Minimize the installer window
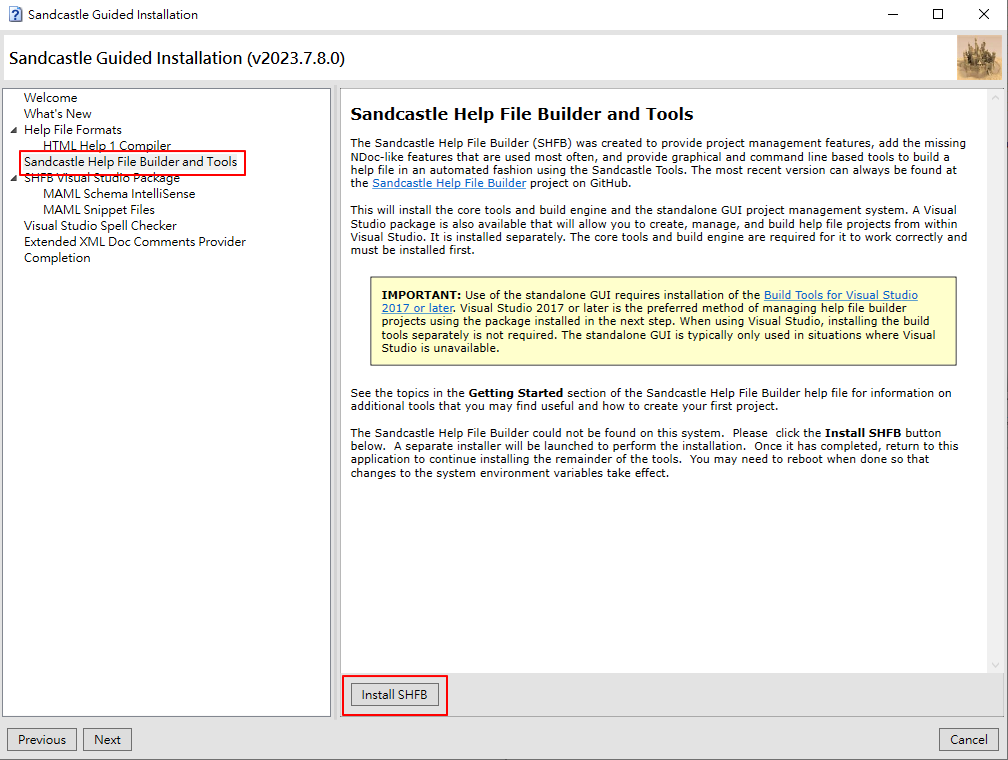The width and height of the screenshot is (1008, 760). coord(893,14)
